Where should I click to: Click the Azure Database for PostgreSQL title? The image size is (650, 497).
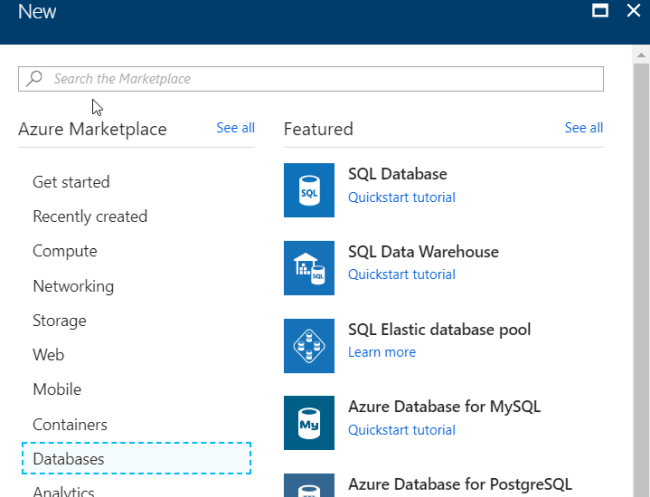[x=460, y=484]
